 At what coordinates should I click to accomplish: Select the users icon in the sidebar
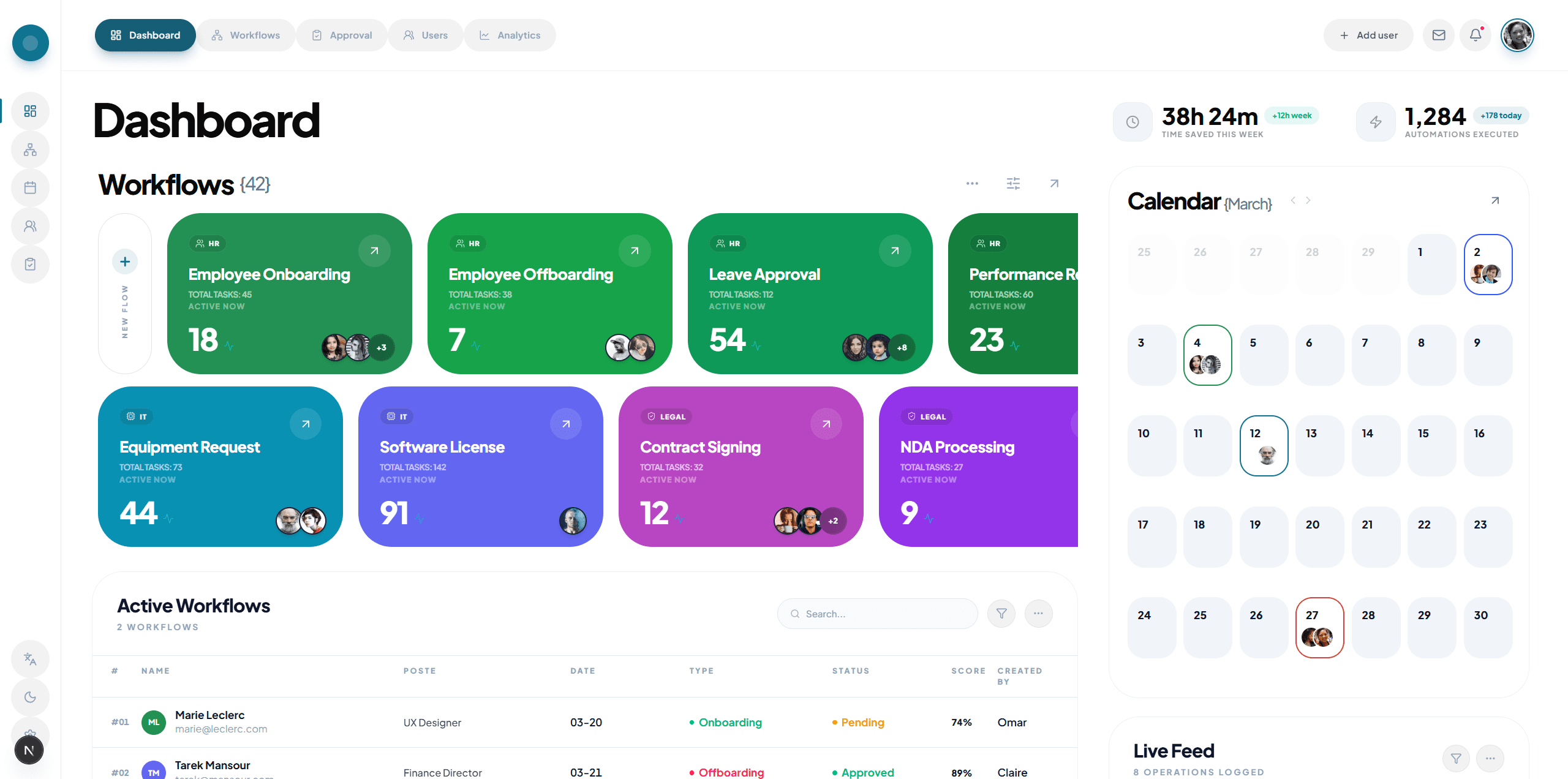[x=30, y=226]
